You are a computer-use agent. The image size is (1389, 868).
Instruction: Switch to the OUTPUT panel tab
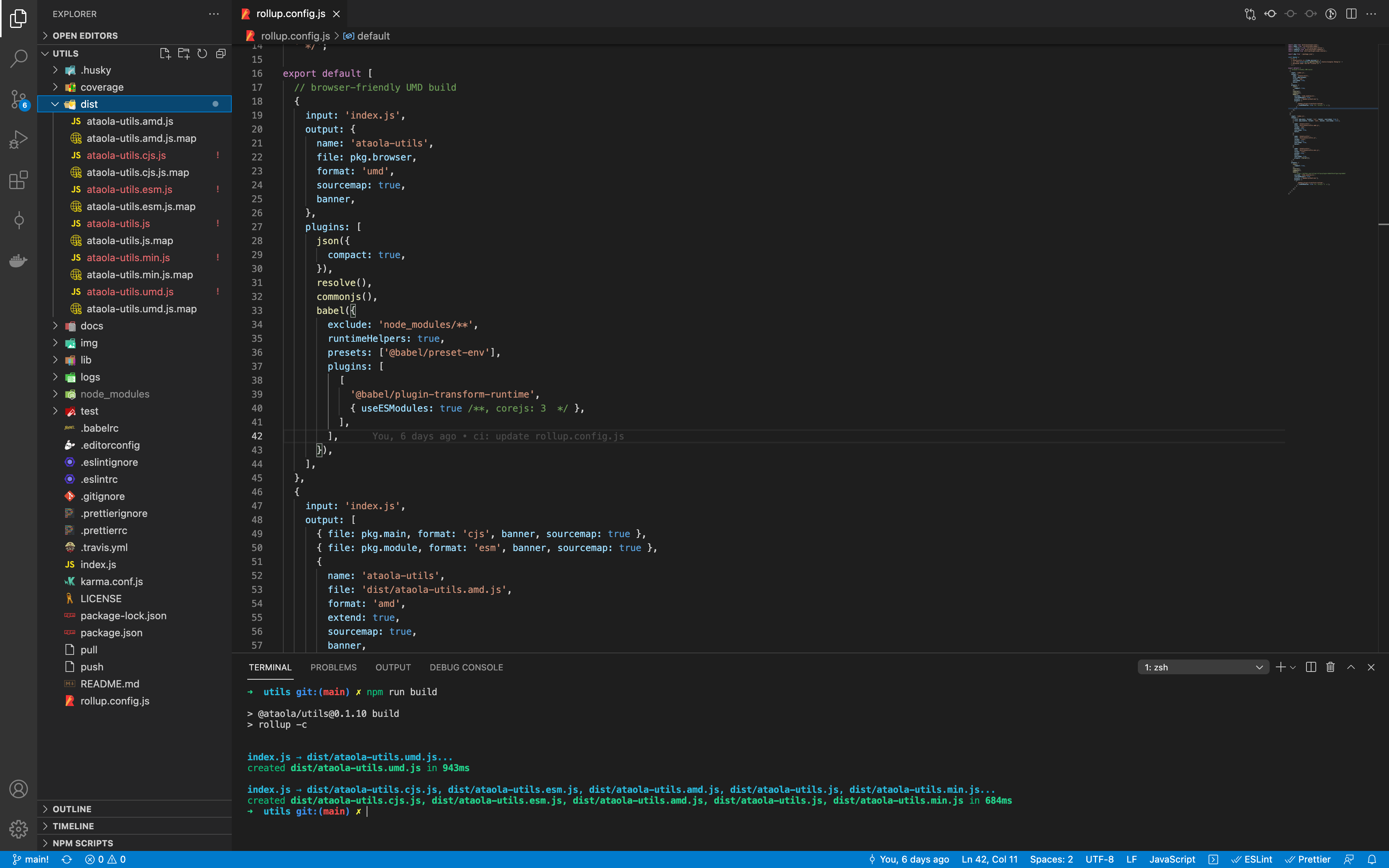point(393,667)
